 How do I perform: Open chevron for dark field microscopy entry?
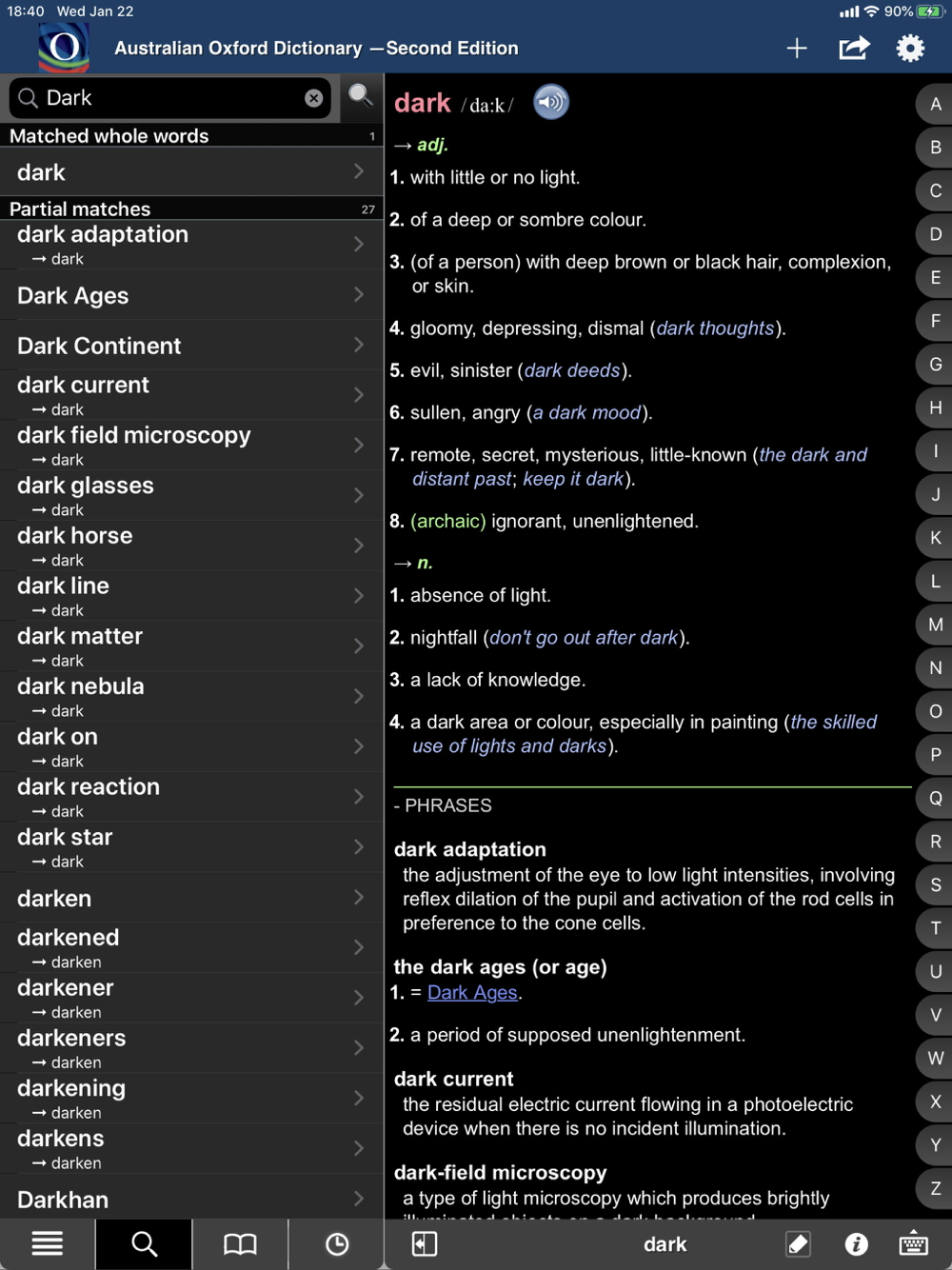tap(359, 446)
